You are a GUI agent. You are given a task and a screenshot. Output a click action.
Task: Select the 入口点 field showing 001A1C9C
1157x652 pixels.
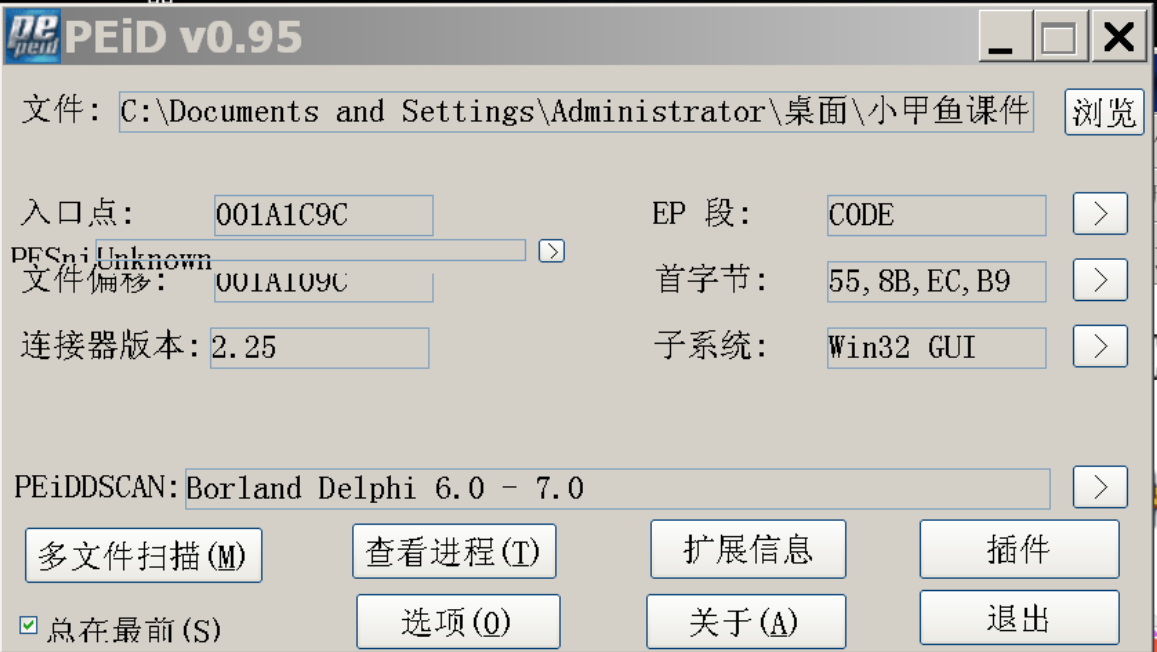(323, 215)
